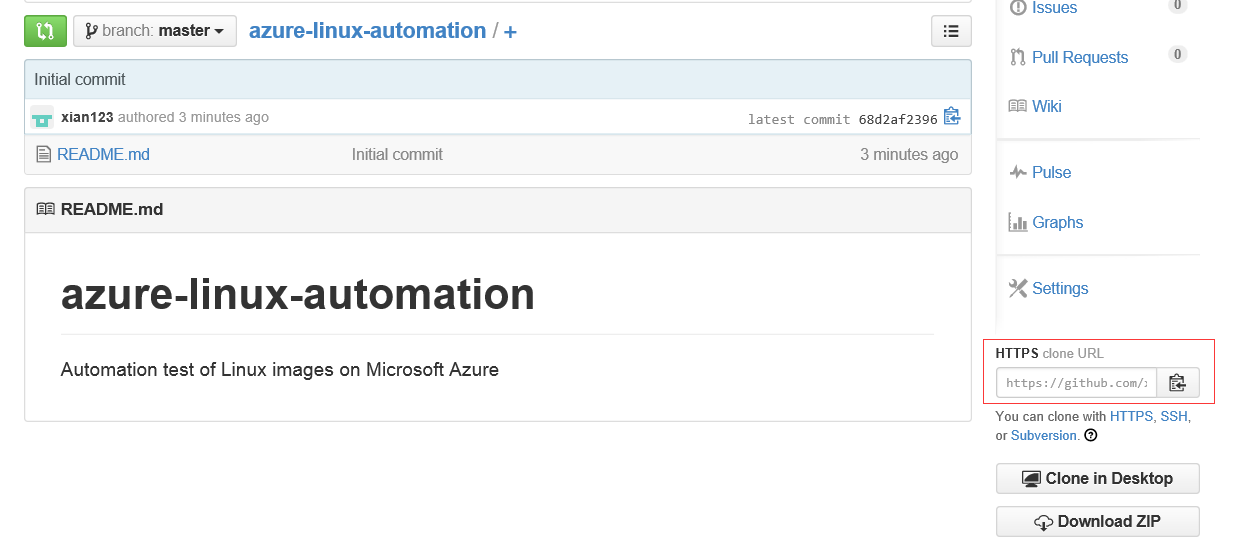Click the list view icon button
Viewport: 1234px width, 556px height.
click(x=951, y=31)
